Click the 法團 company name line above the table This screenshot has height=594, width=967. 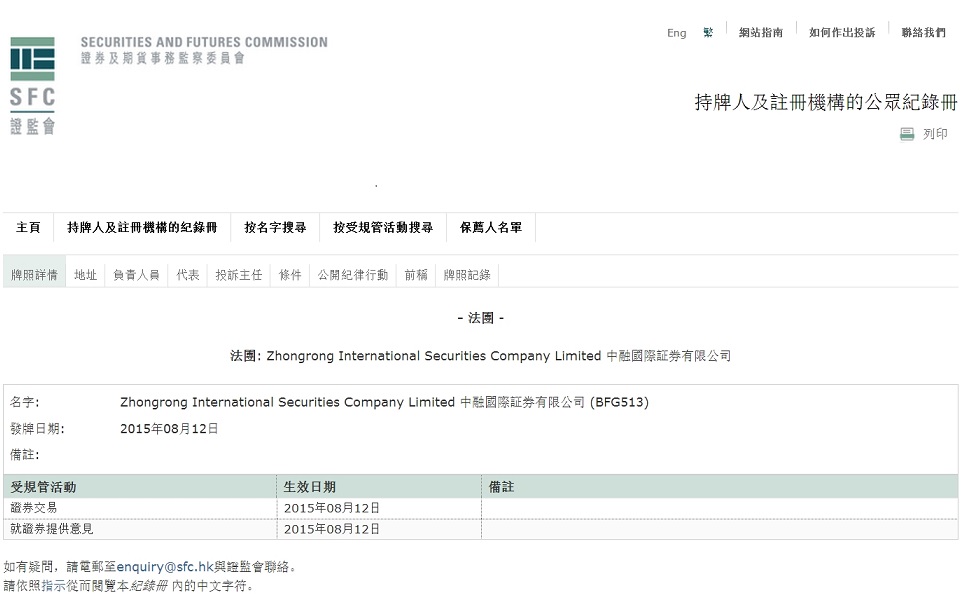pyautogui.click(x=480, y=356)
